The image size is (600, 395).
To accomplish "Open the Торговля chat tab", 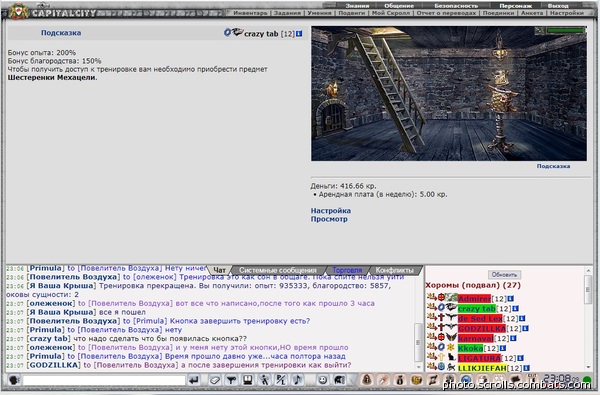I will (347, 270).
